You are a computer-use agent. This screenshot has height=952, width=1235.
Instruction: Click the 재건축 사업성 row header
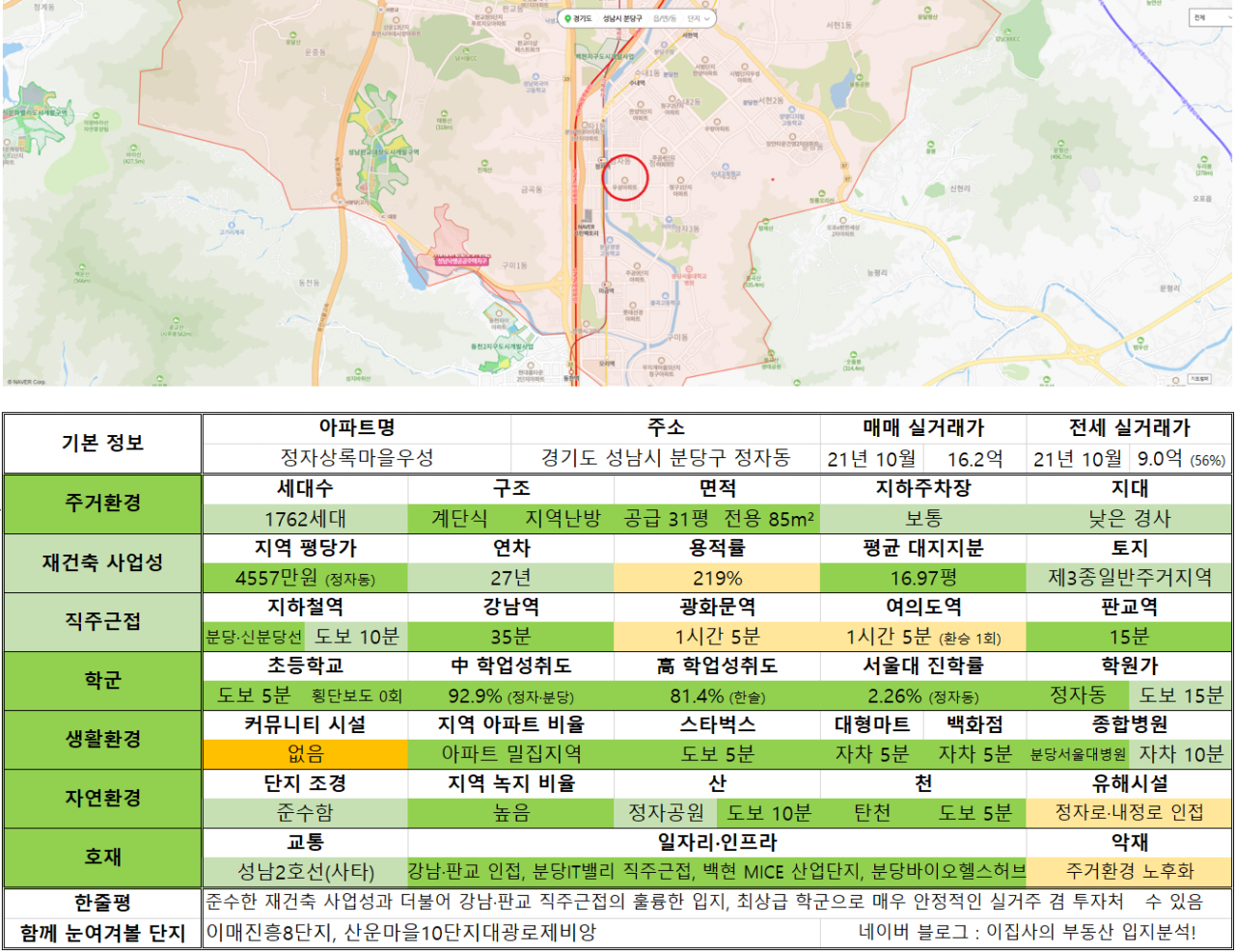pyautogui.click(x=102, y=562)
